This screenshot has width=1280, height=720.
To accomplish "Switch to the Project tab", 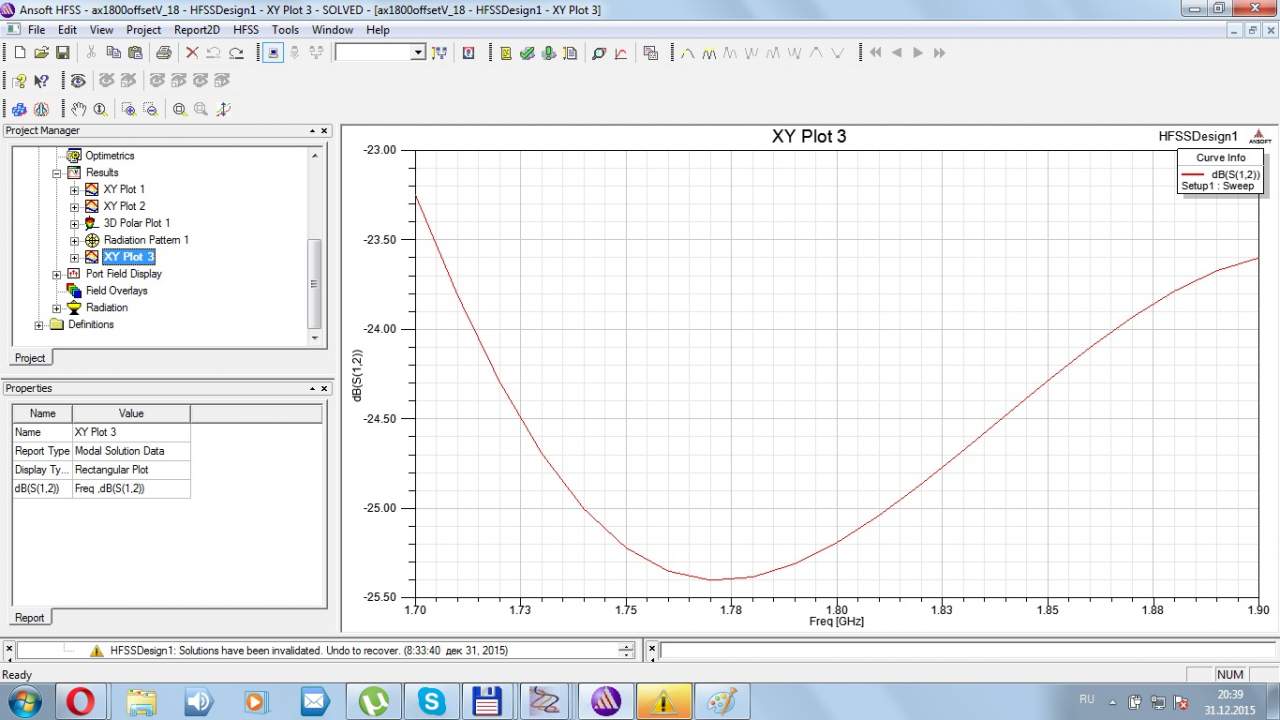I will pyautogui.click(x=29, y=358).
